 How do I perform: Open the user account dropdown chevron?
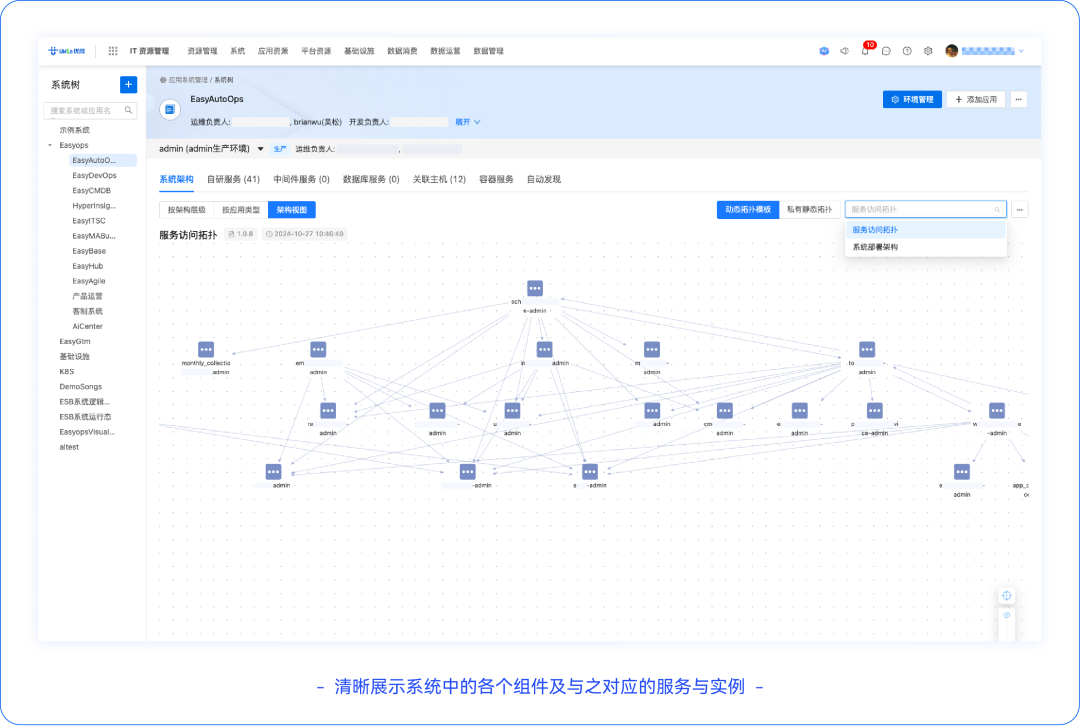(x=1021, y=51)
